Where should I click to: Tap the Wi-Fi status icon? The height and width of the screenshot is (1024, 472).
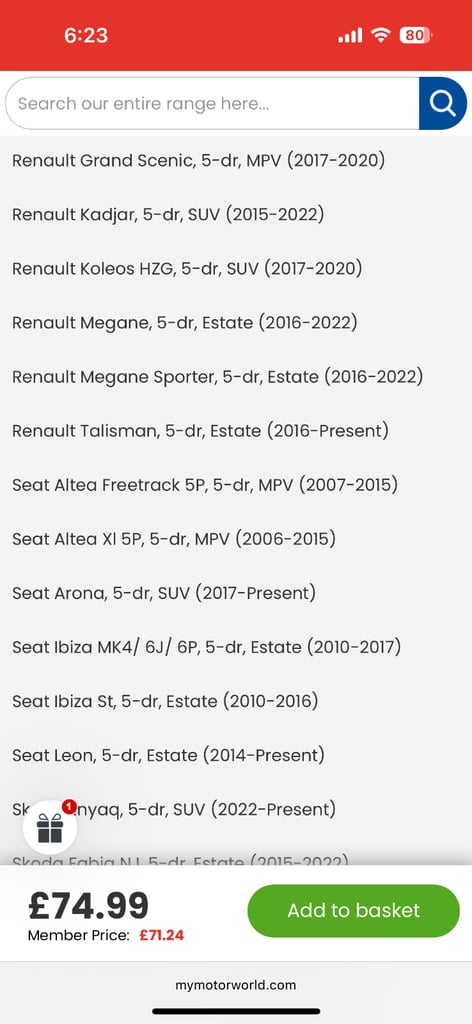(380, 35)
